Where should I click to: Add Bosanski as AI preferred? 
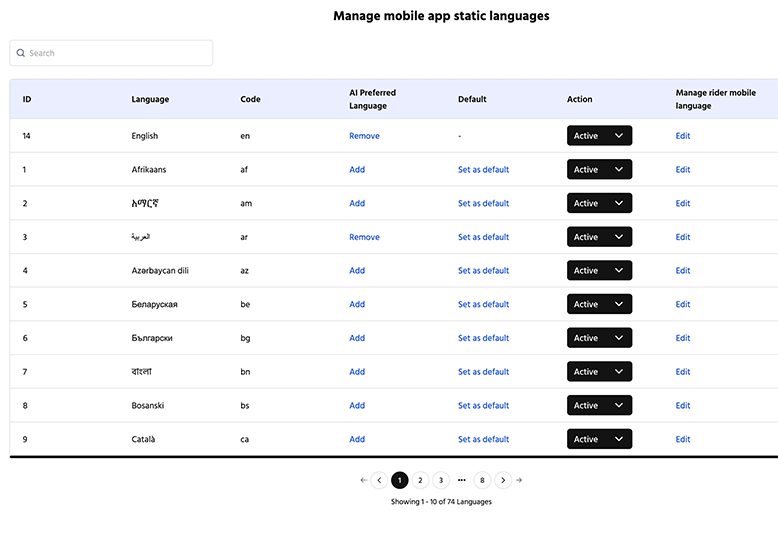click(357, 405)
